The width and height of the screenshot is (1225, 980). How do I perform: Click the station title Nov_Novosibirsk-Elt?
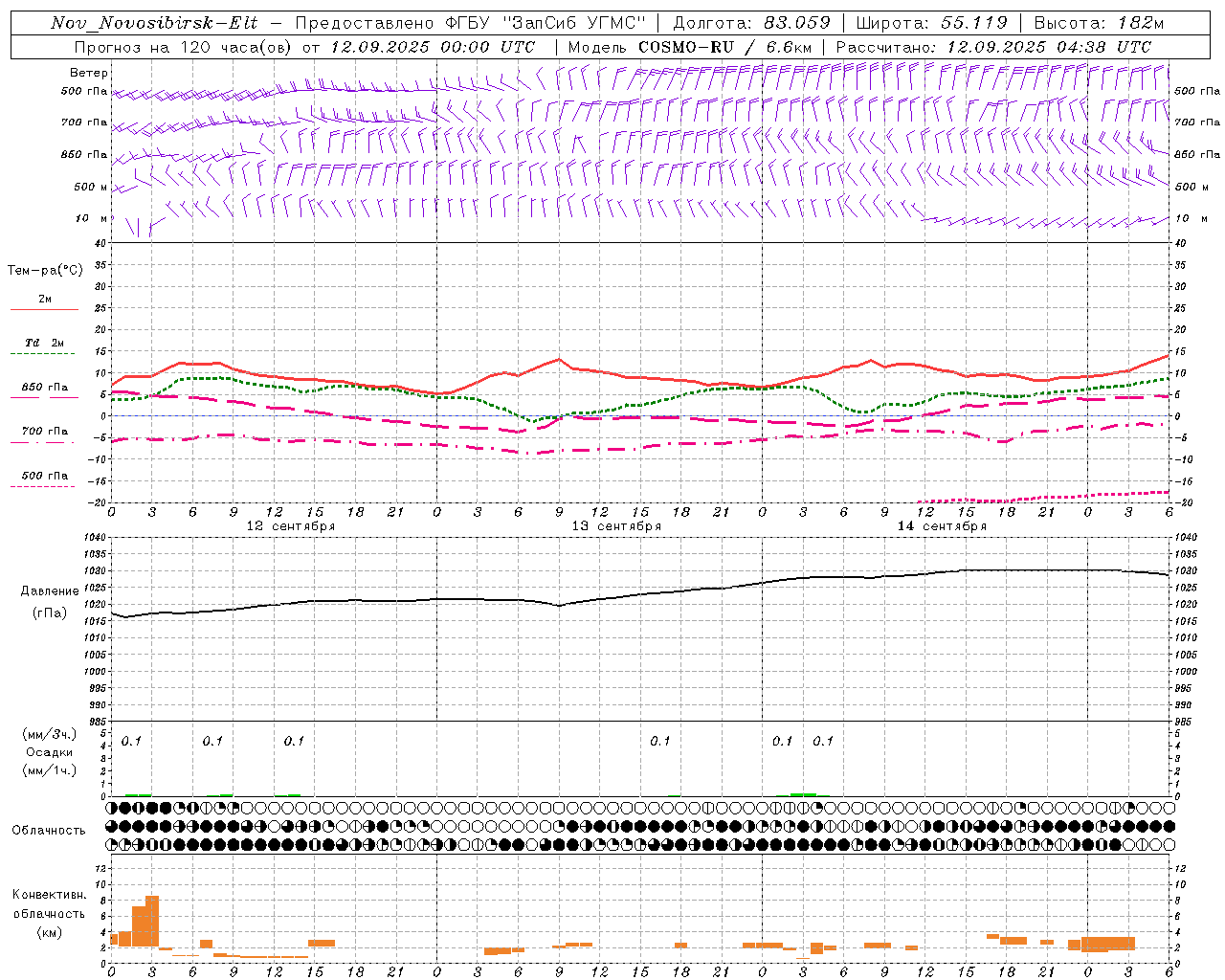pyautogui.click(x=153, y=23)
